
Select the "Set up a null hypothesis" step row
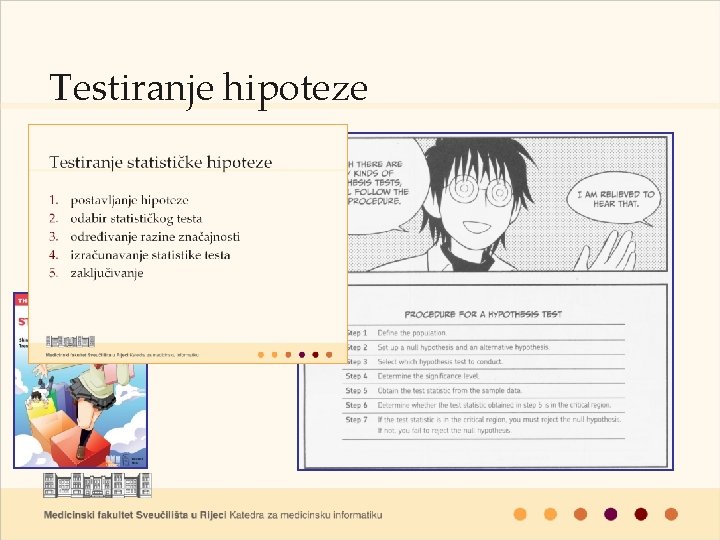(x=485, y=348)
